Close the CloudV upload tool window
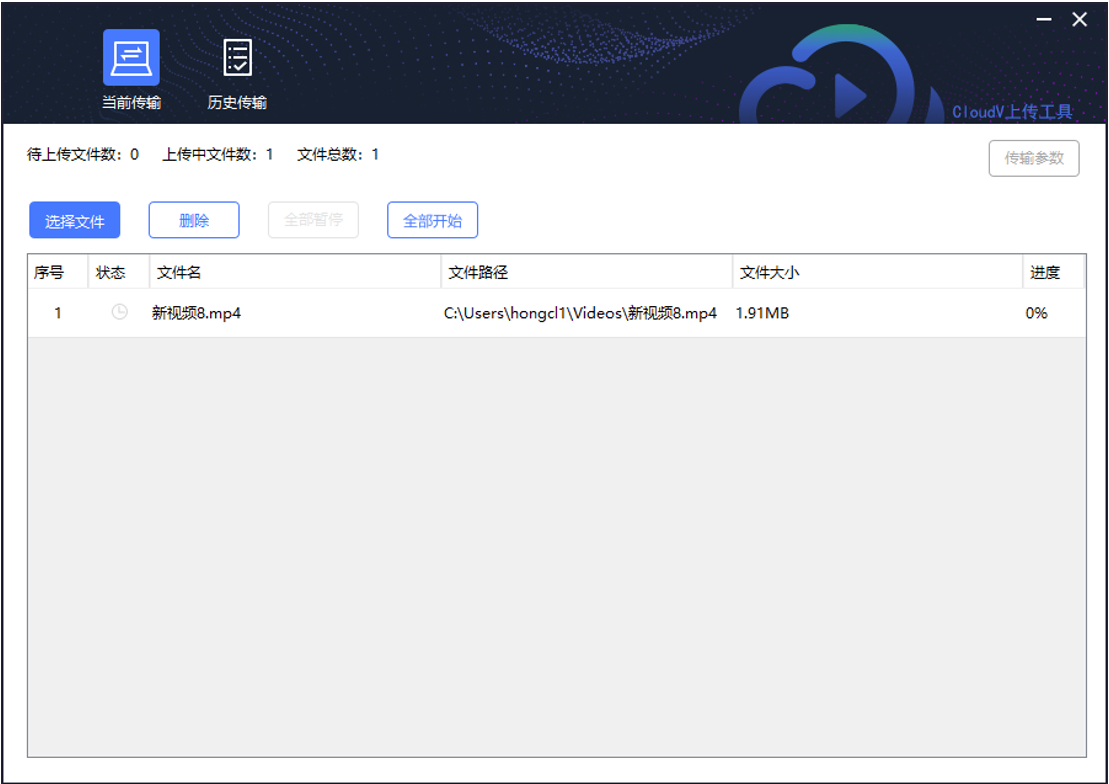 click(x=1079, y=19)
